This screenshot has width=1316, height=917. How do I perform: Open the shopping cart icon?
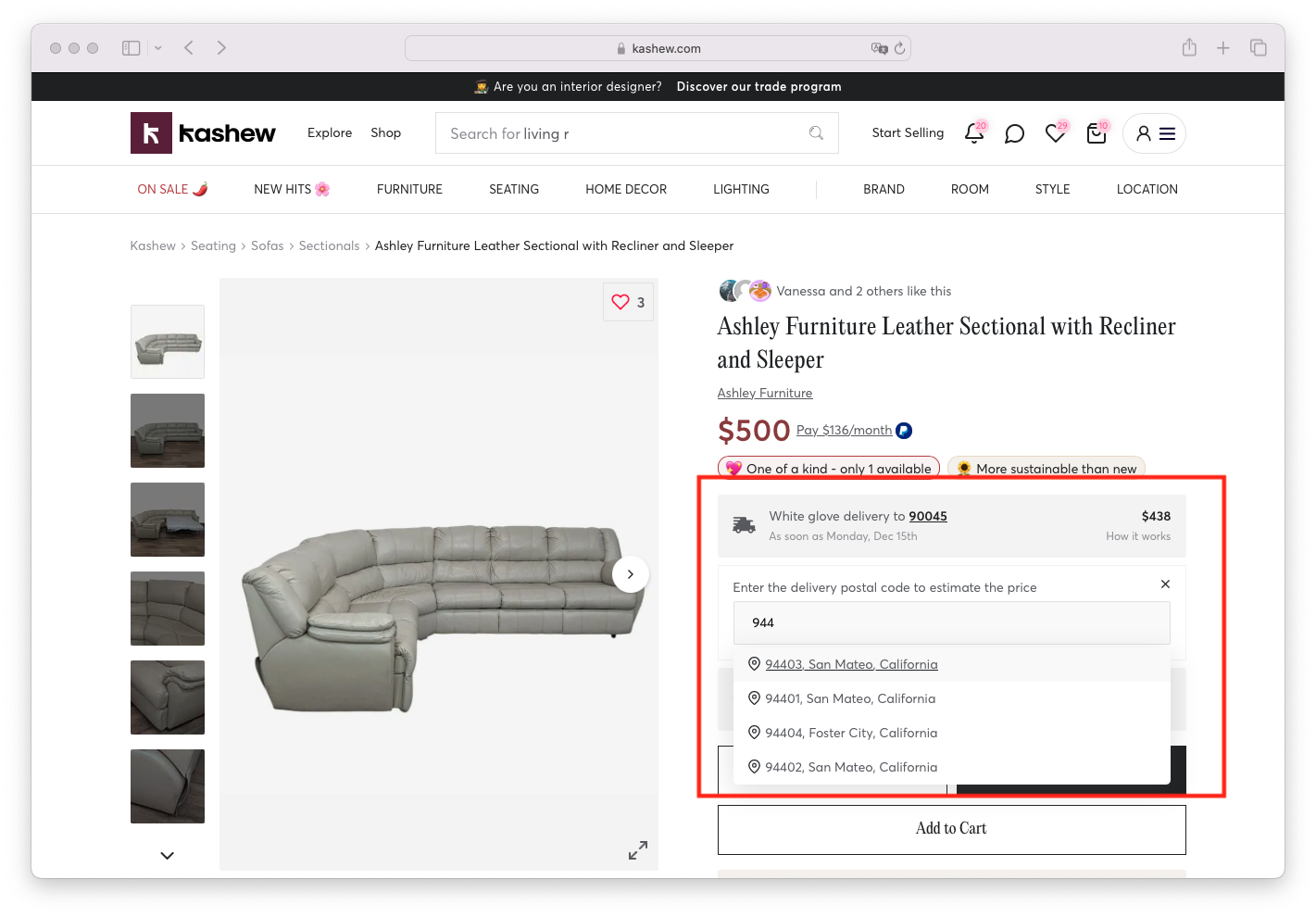coord(1097,133)
